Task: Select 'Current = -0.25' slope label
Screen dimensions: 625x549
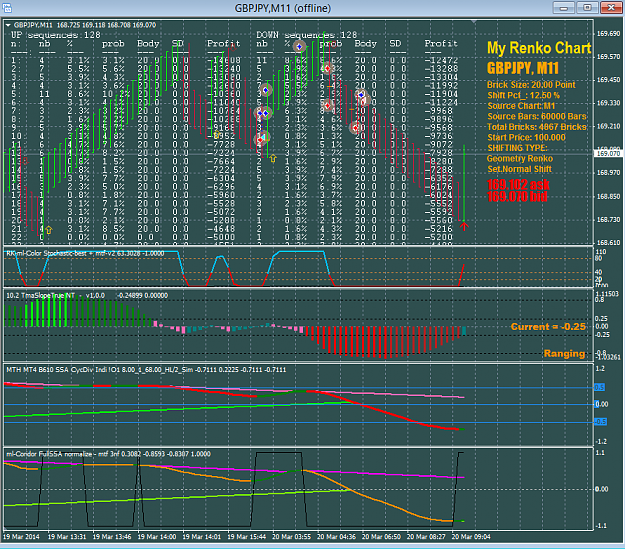Action: point(548,327)
